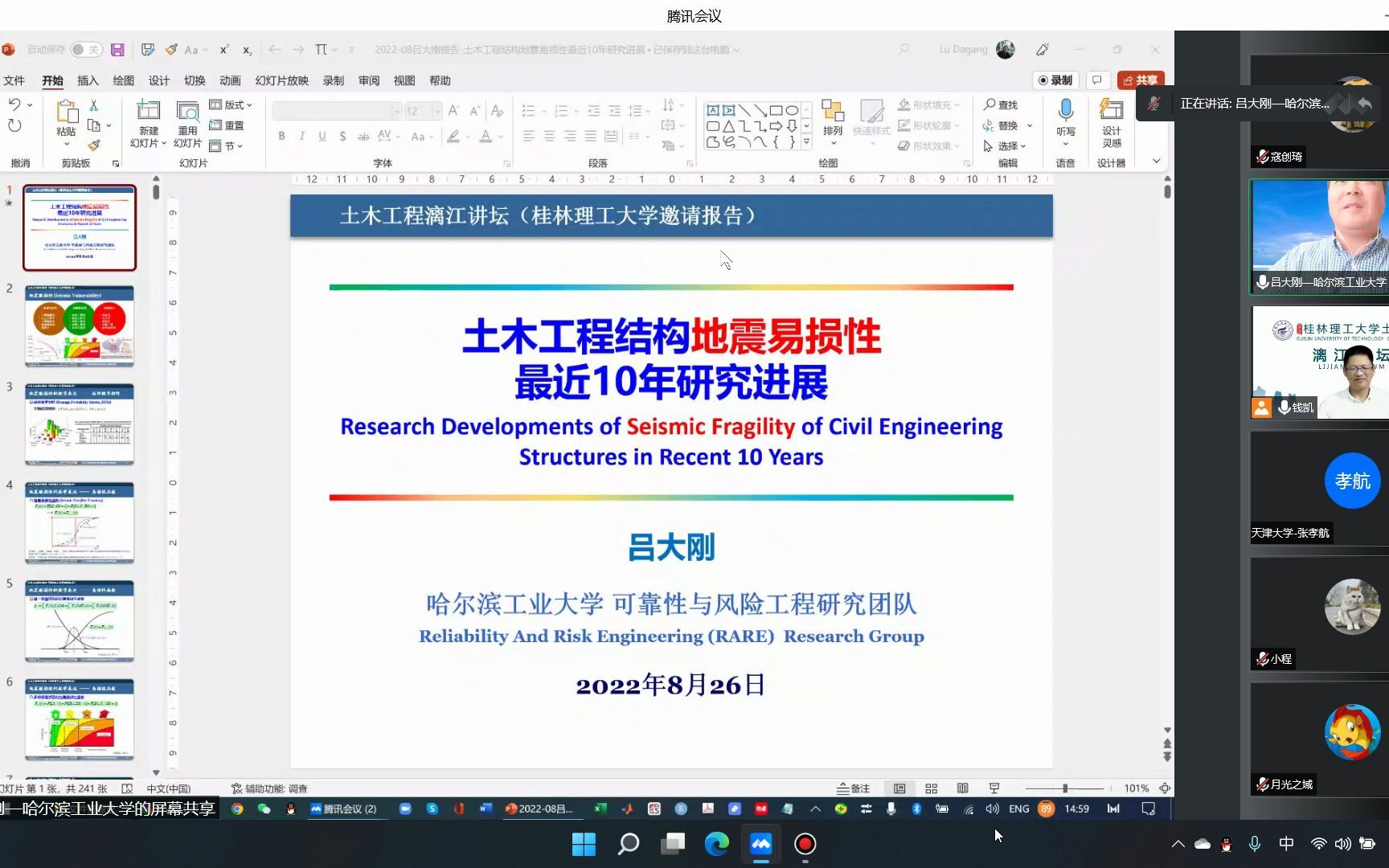Click the red Share button (共享)
Screen dimensions: 1389x868
[1141, 80]
